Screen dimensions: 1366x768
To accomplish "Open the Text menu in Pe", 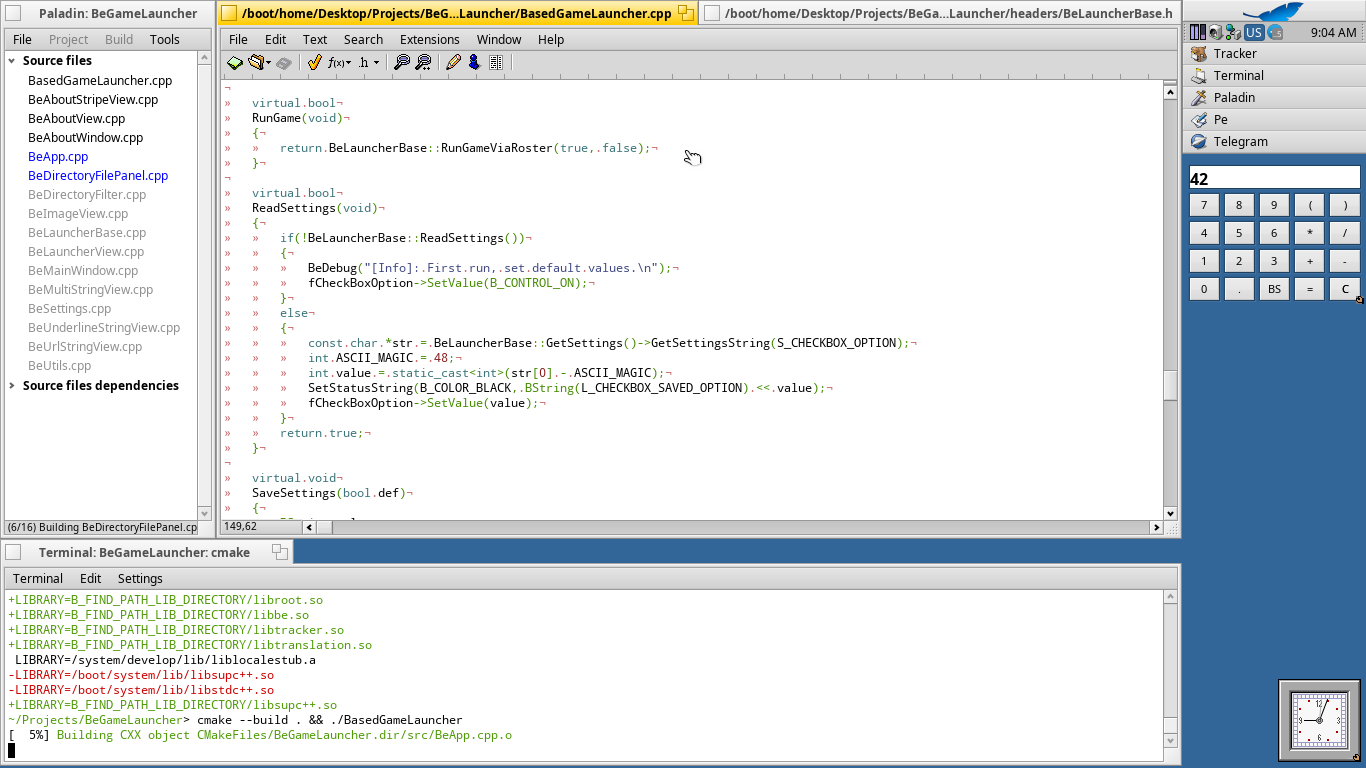I will [315, 40].
